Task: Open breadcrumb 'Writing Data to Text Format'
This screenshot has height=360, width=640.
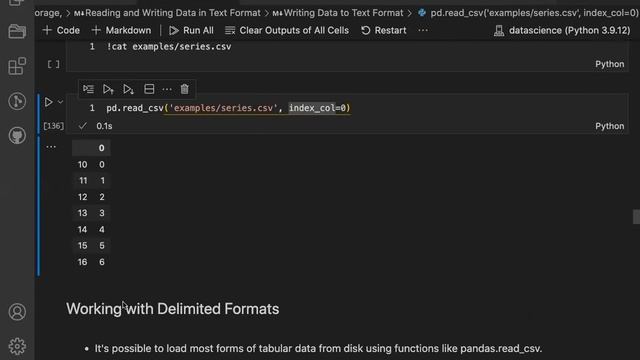Action: tap(338, 13)
